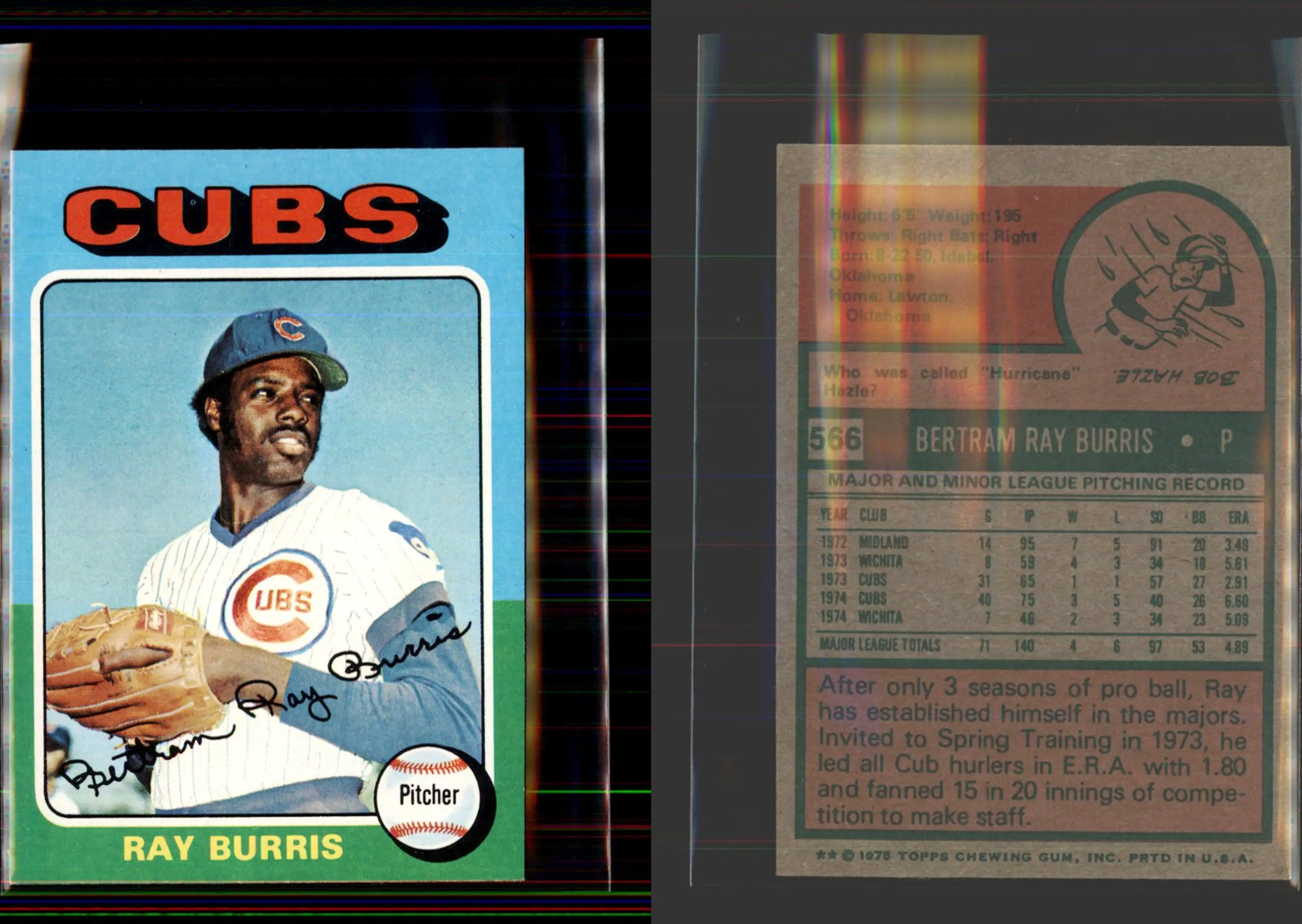
Task: Click the trivia question "Who was called Hurricane Hazle?"
Action: 951,381
